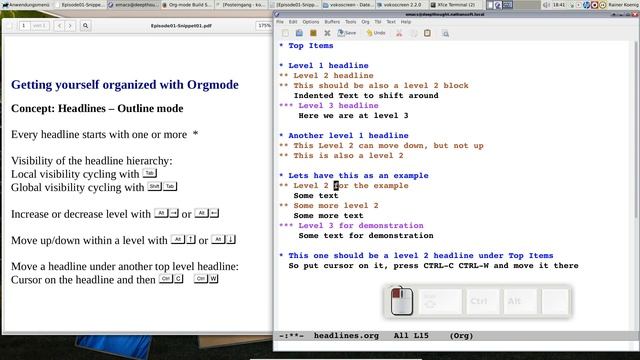This screenshot has width=640, height=360.
Task: Switch to the [Episode01-Snipp... taskbar window
Action: (x=294, y=5)
